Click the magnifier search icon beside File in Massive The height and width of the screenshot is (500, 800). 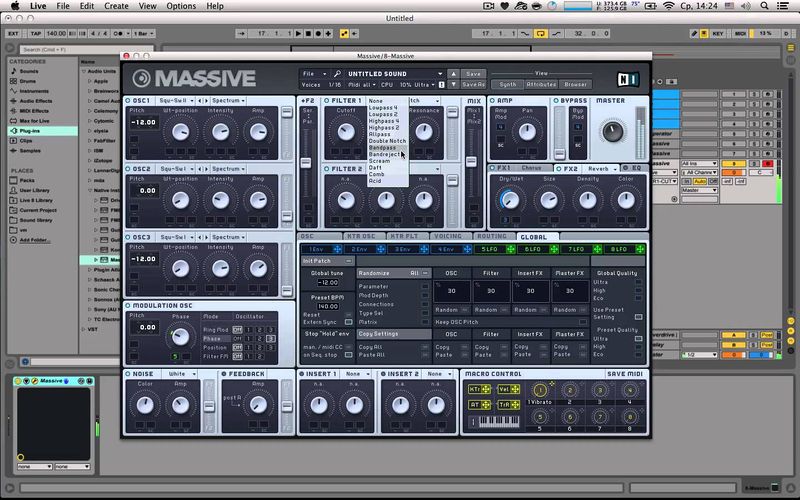click(x=337, y=74)
